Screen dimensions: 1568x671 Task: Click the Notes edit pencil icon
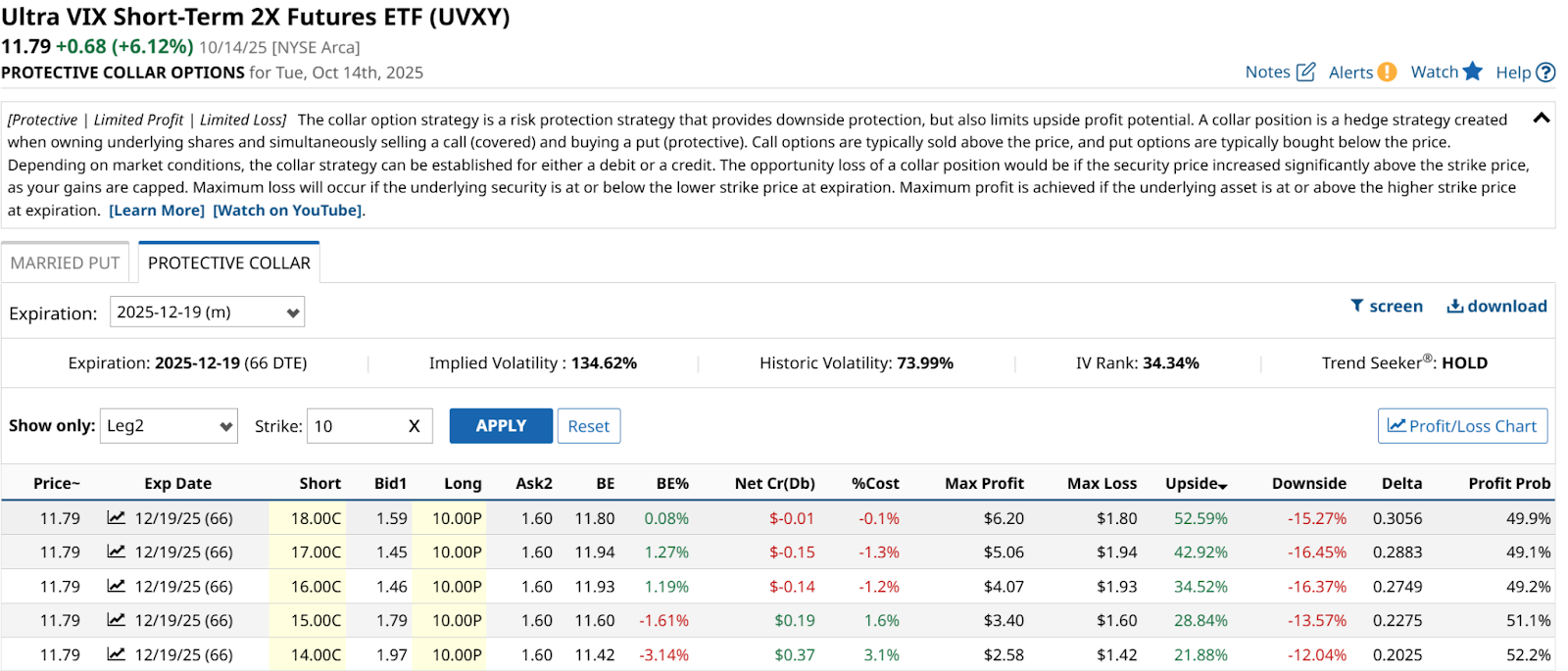1305,72
